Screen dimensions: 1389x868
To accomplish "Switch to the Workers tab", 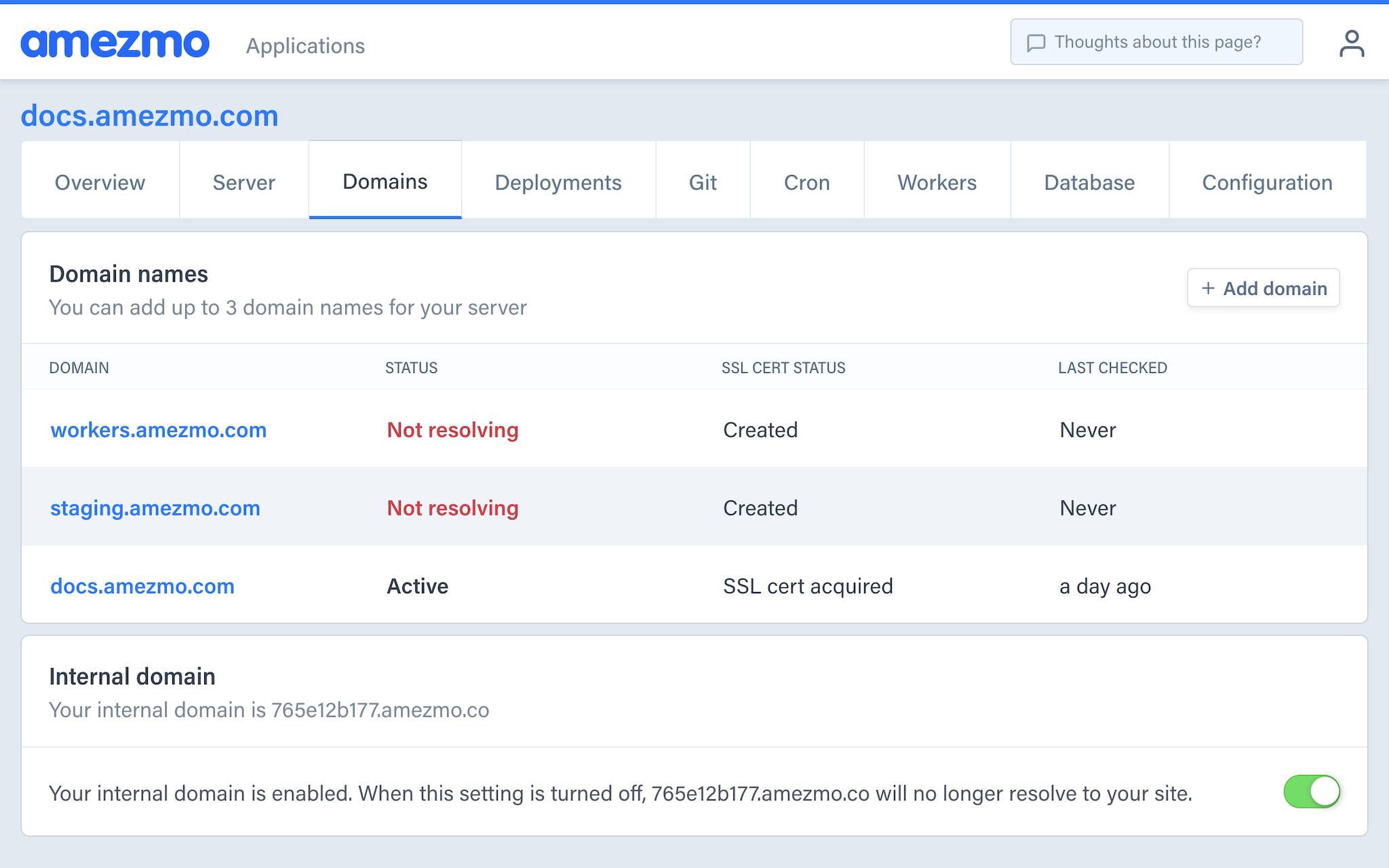I will 937,182.
